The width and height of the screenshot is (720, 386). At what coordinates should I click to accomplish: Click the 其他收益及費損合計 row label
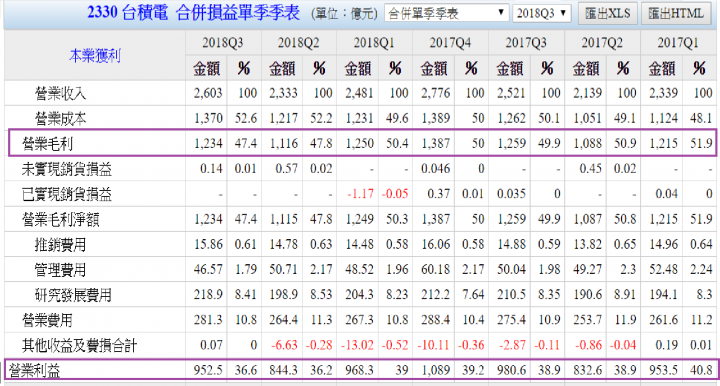pyautogui.click(x=79, y=345)
